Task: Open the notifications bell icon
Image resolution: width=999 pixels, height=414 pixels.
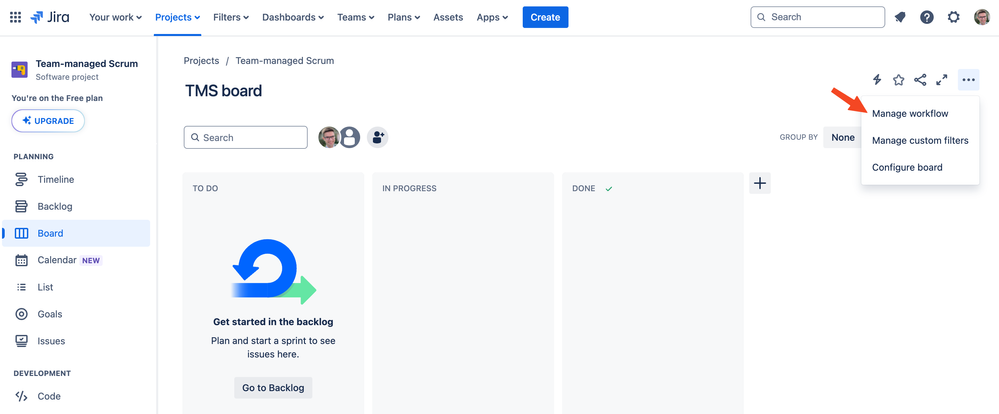Action: [x=900, y=17]
